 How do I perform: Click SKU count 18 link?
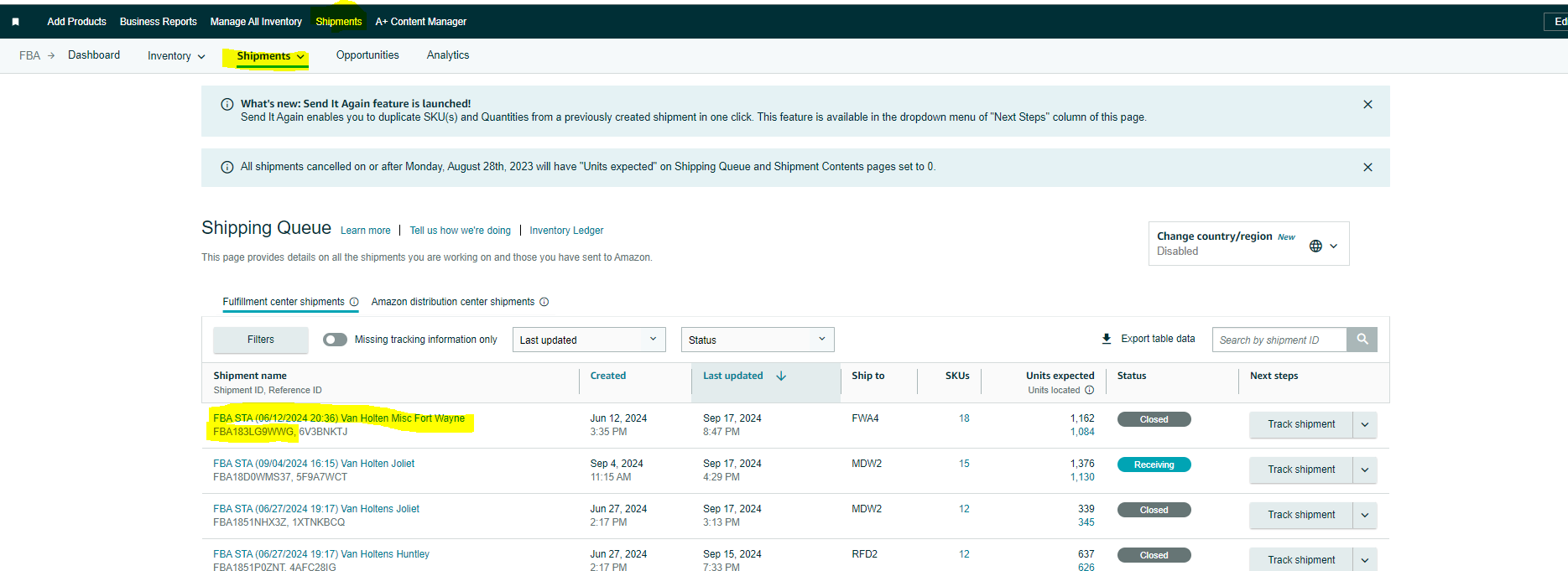[964, 418]
